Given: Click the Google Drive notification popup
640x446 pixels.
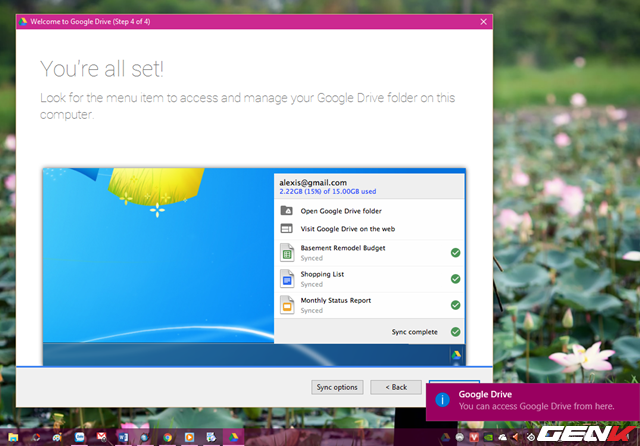Looking at the screenshot, I should 532,400.
